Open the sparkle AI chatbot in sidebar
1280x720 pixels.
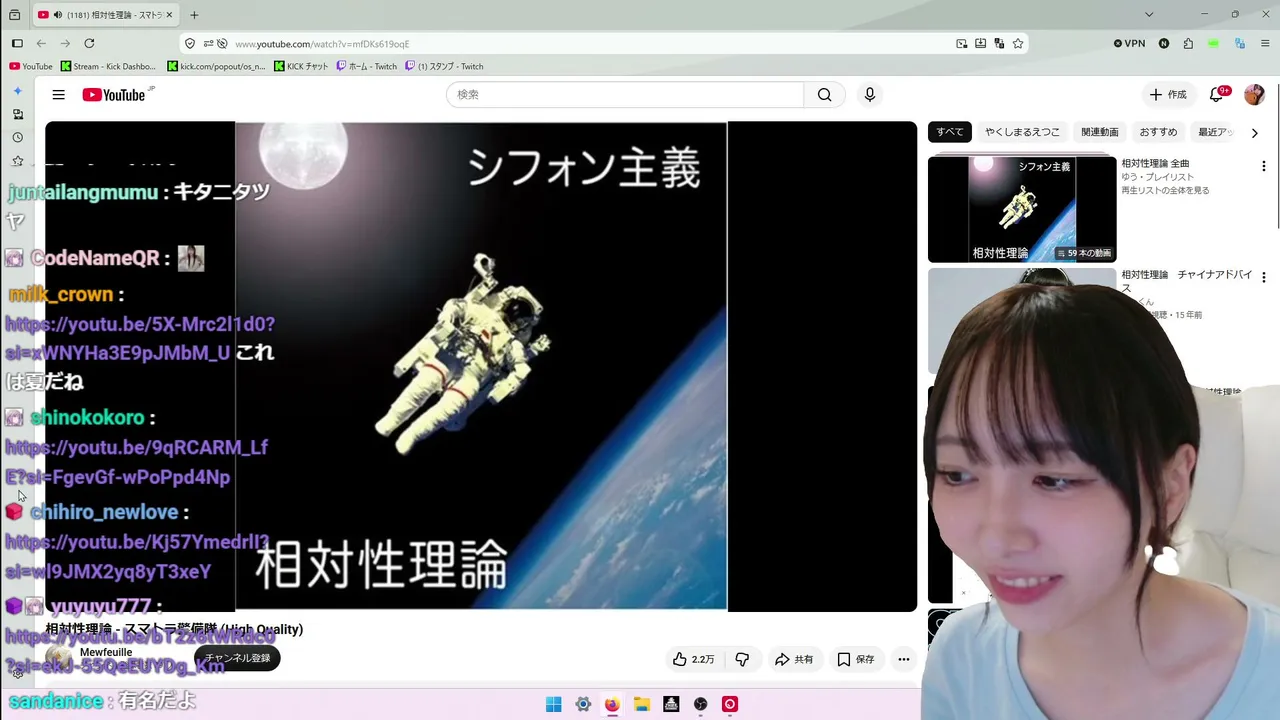click(x=17, y=91)
